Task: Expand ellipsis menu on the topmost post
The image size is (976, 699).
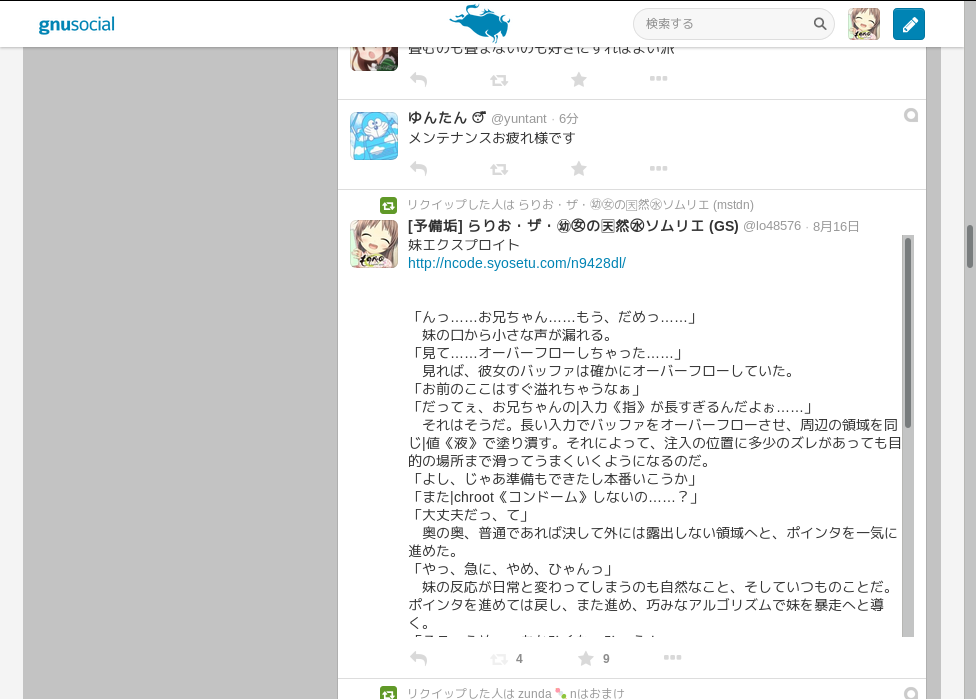Action: [658, 80]
